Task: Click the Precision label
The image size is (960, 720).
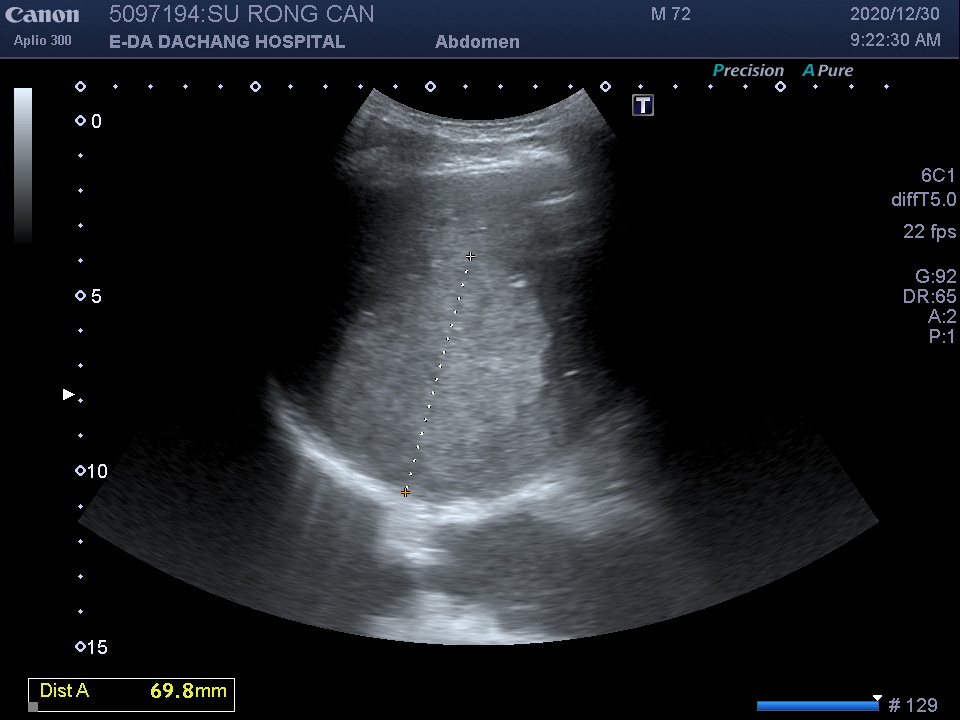Action: (x=748, y=70)
